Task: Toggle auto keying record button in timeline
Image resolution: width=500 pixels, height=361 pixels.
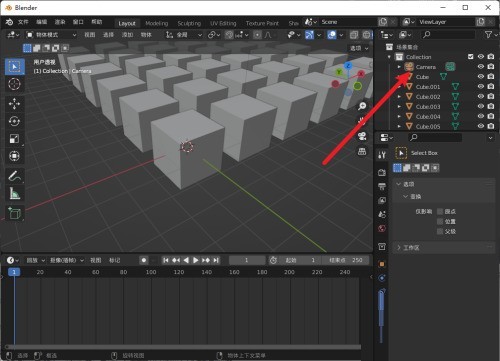Action: (144, 260)
